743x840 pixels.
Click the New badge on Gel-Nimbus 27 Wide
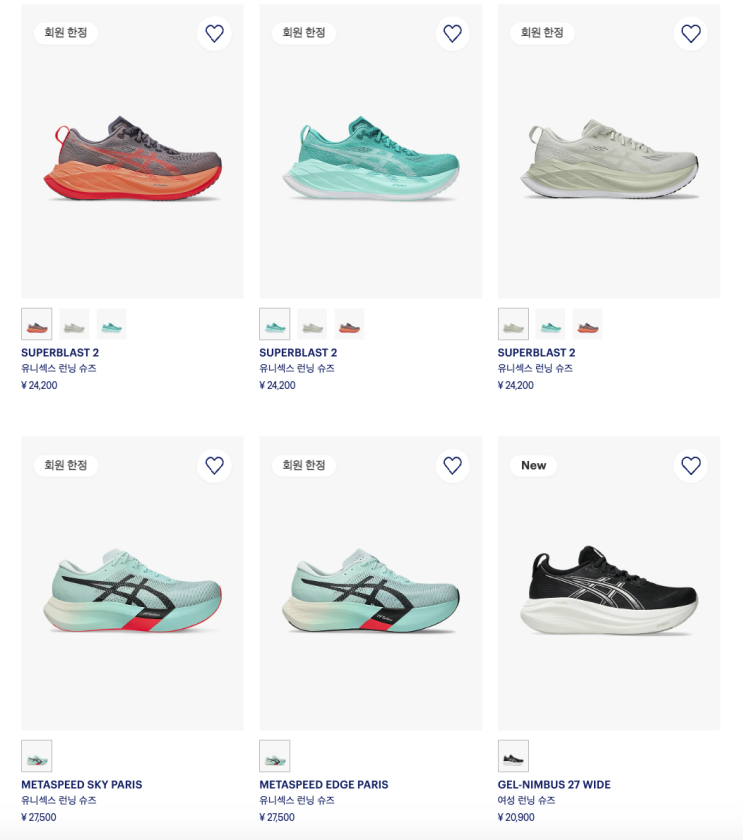pos(533,466)
